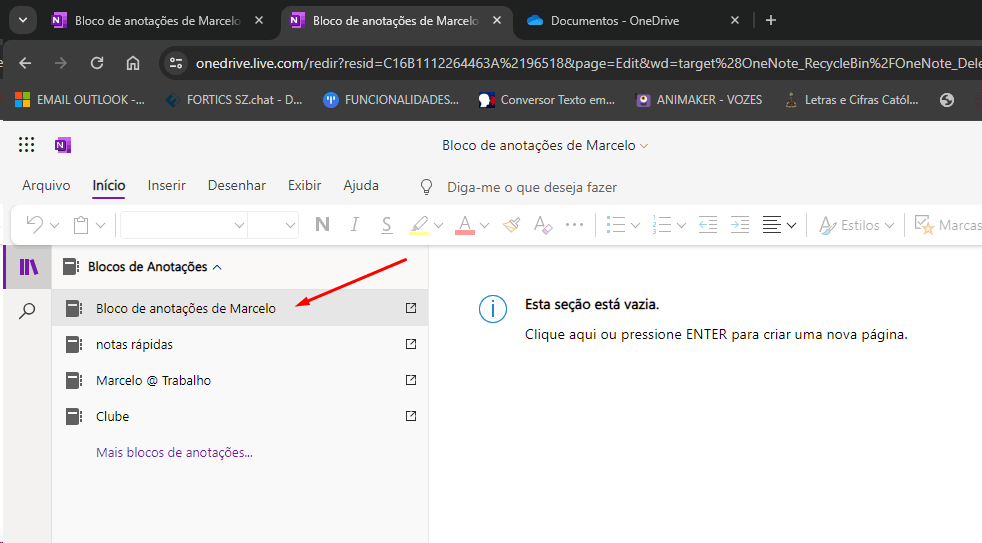Click the Diga-me o que deseja fazer box
Screen dimensions: 982x543
[532, 187]
